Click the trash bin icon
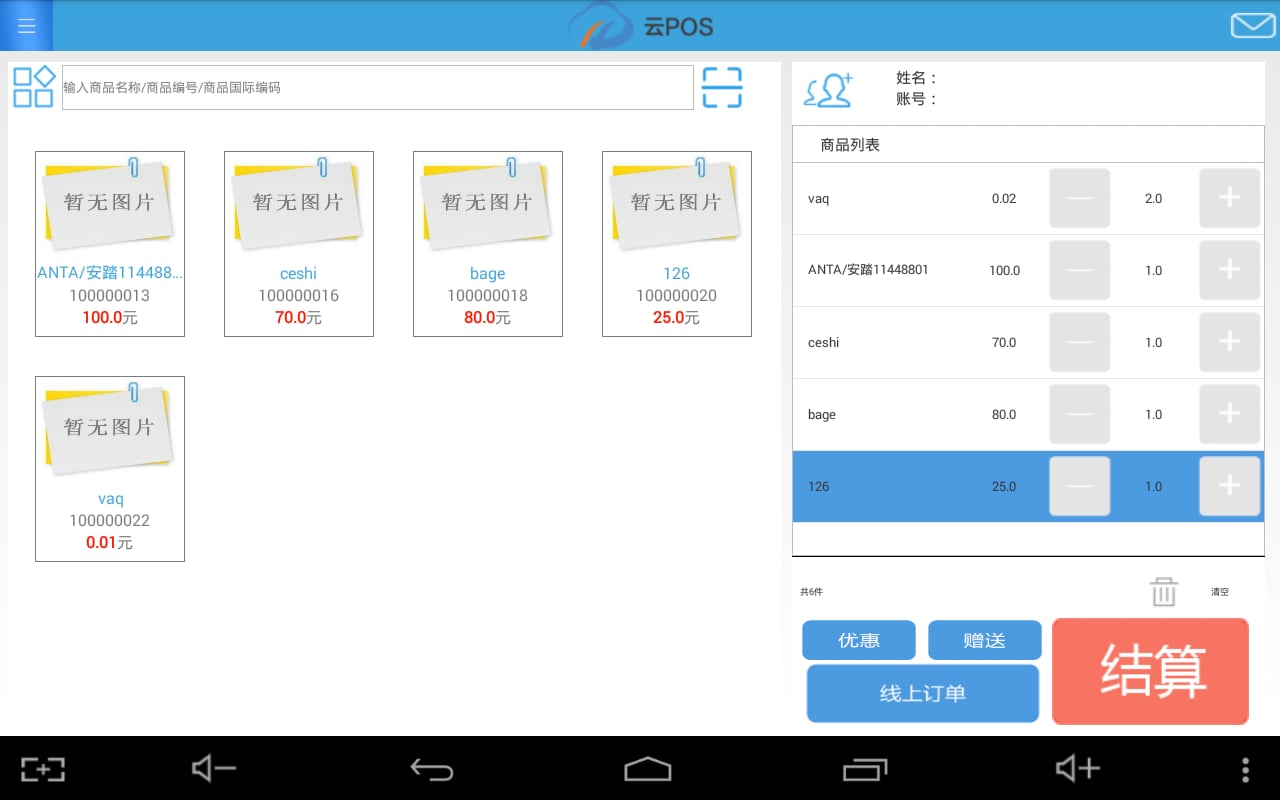 1164,591
